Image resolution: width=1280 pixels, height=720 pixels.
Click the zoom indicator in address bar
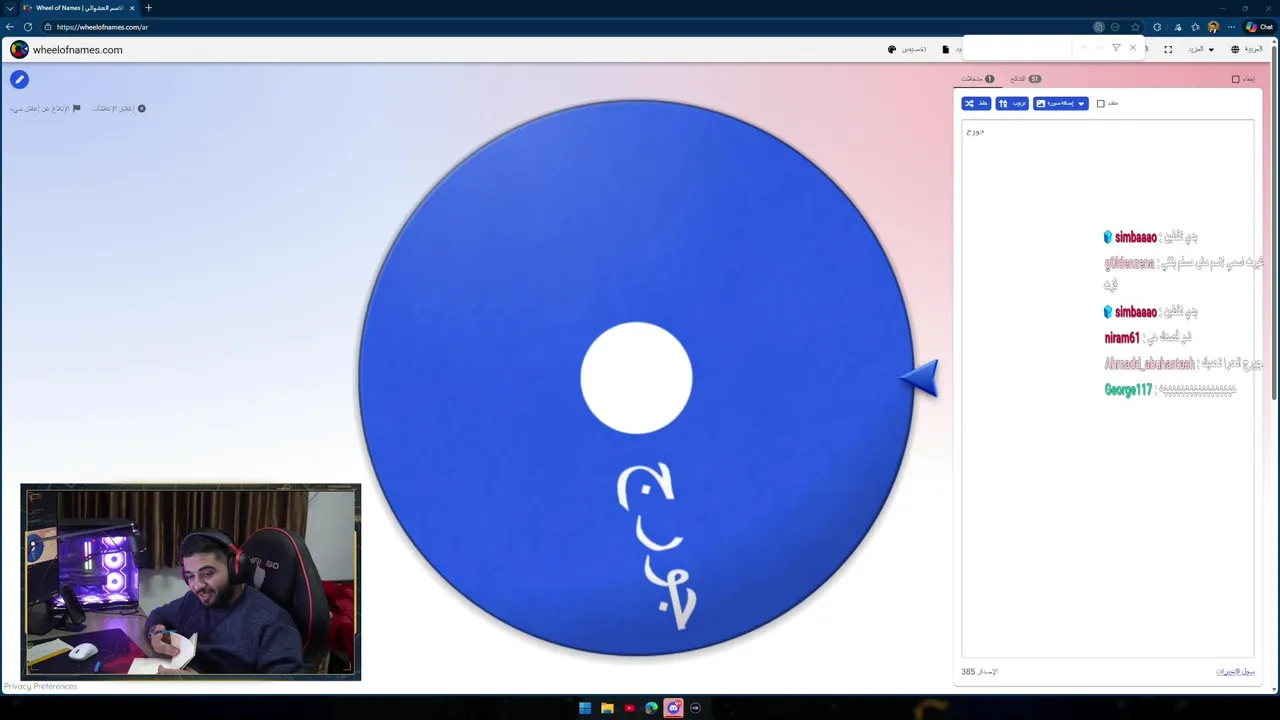1116,27
